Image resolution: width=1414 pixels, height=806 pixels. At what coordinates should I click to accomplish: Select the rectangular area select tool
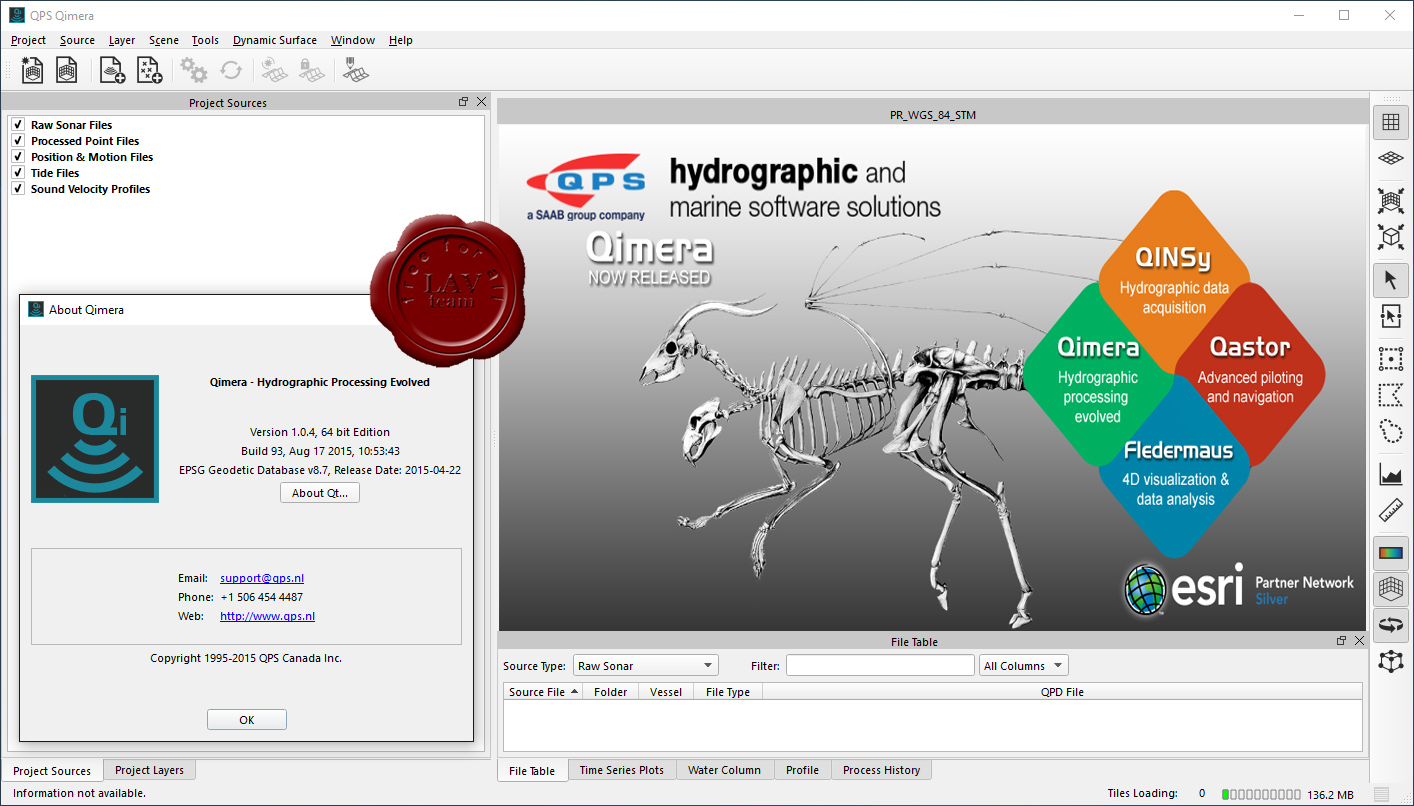click(x=1390, y=359)
